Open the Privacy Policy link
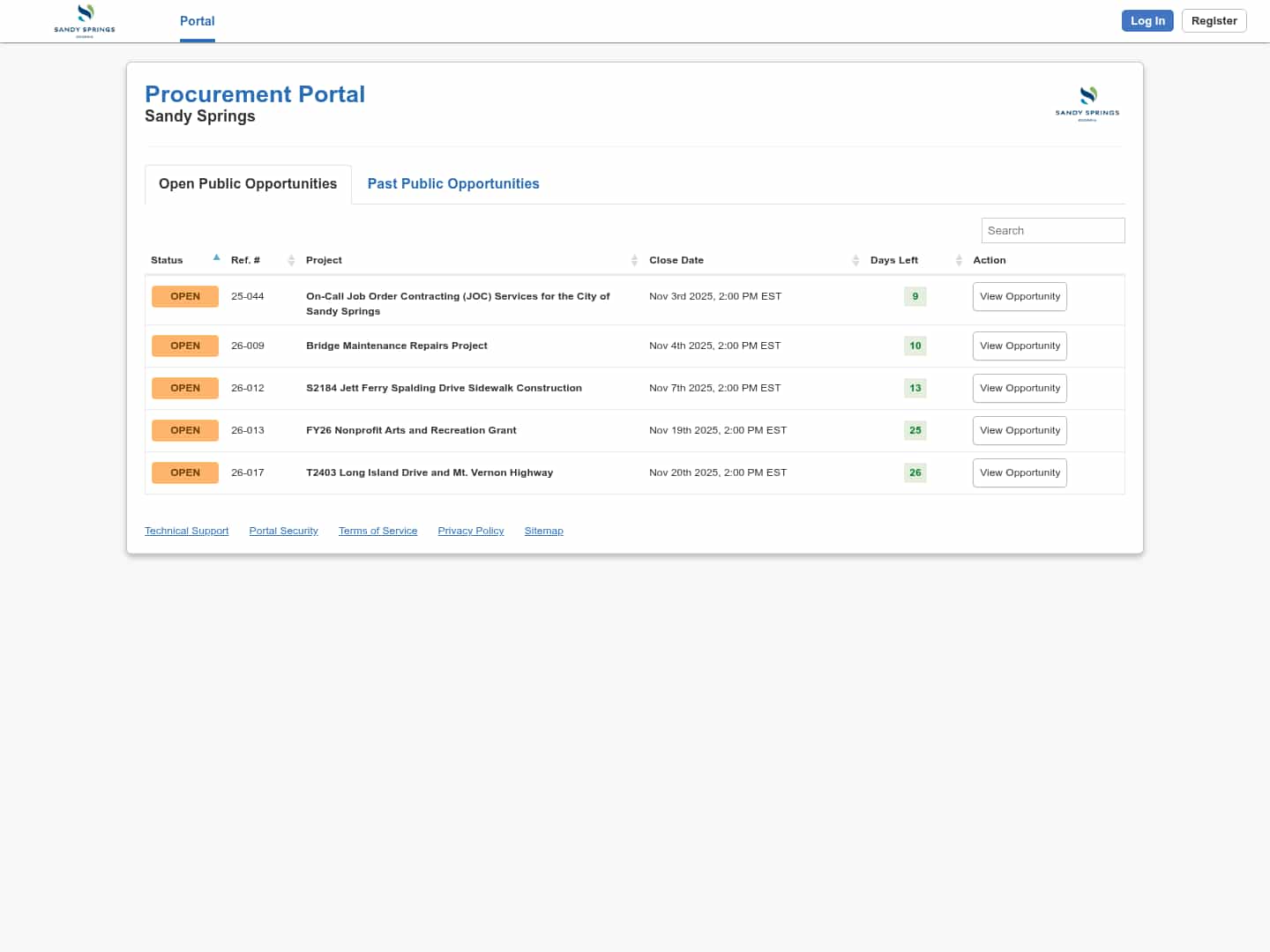1270x952 pixels. 470,531
